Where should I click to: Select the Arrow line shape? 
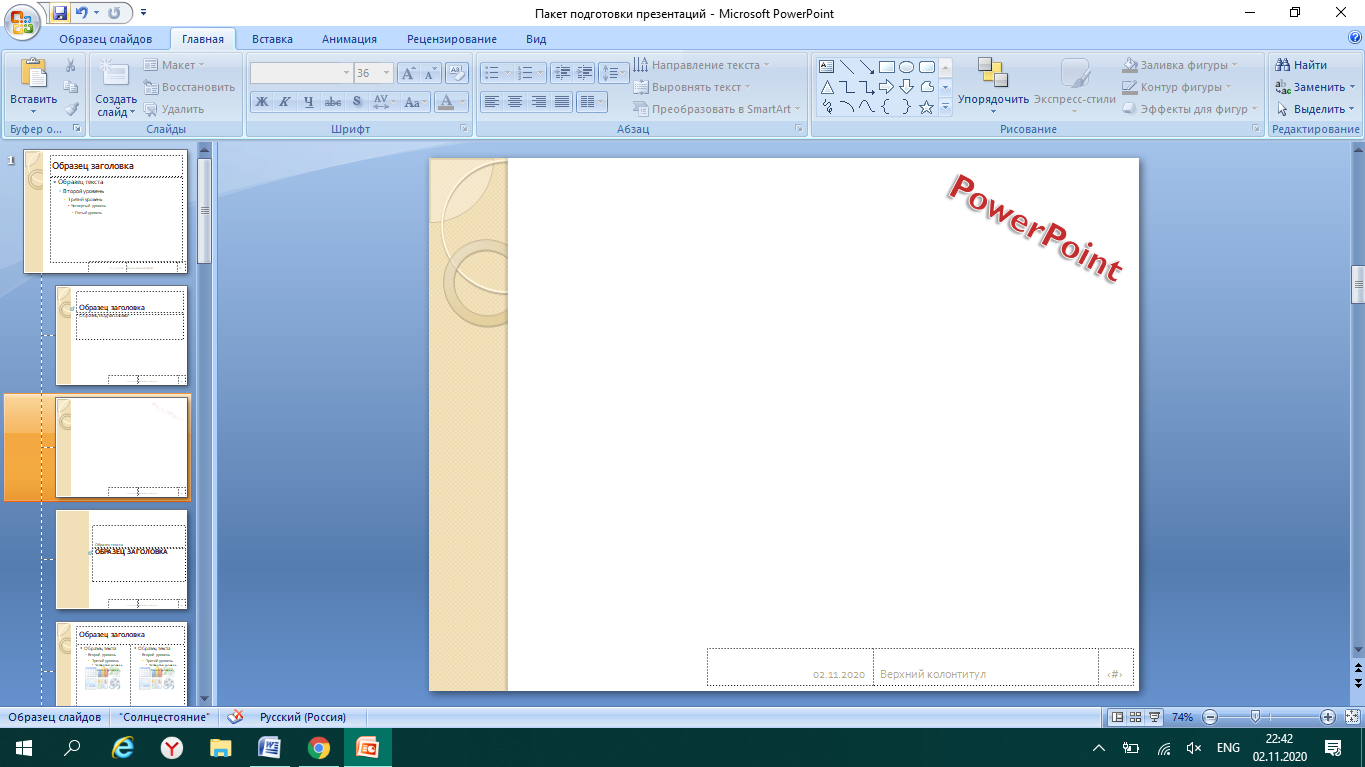867,67
